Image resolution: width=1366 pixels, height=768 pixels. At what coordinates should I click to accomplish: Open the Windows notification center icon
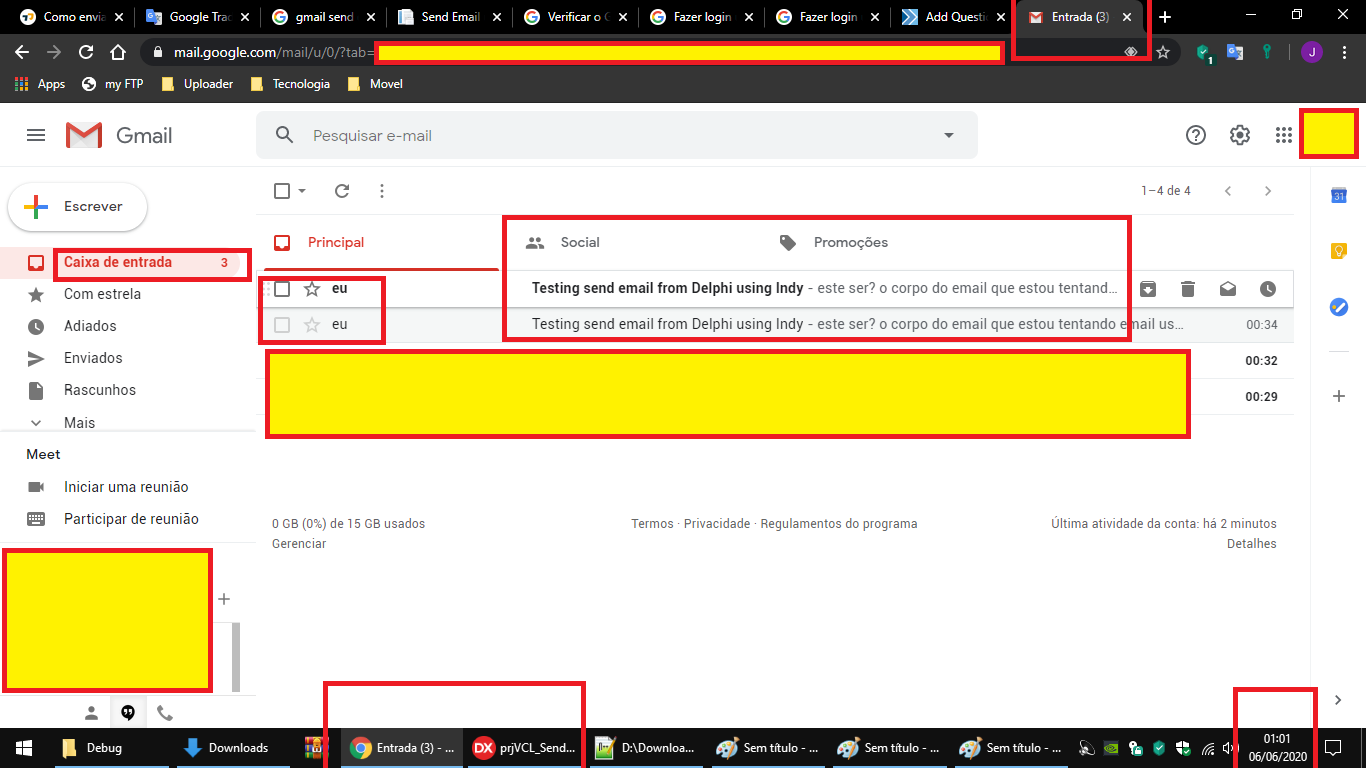(1333, 747)
